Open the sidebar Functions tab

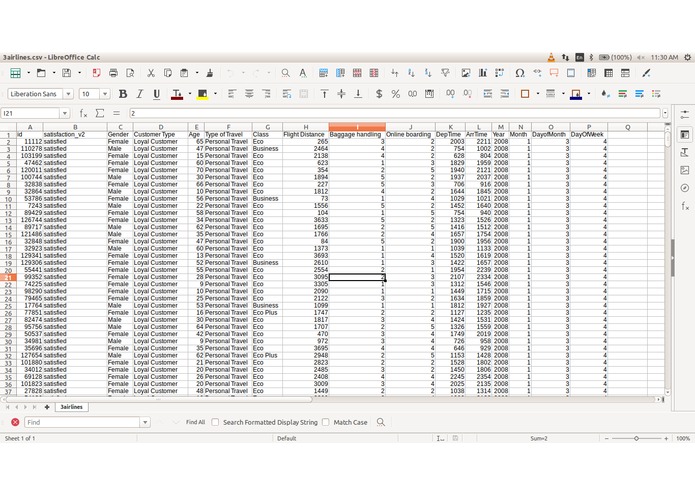click(685, 206)
